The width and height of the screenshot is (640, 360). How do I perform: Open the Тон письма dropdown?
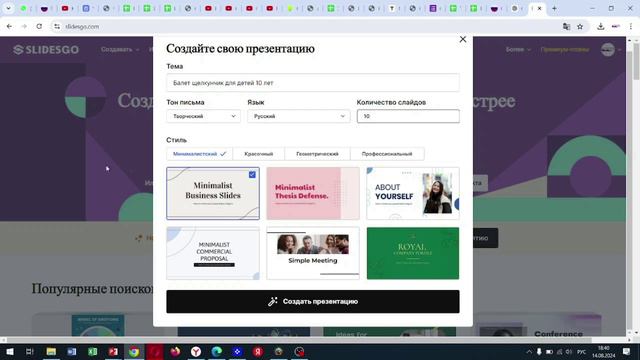pos(203,116)
